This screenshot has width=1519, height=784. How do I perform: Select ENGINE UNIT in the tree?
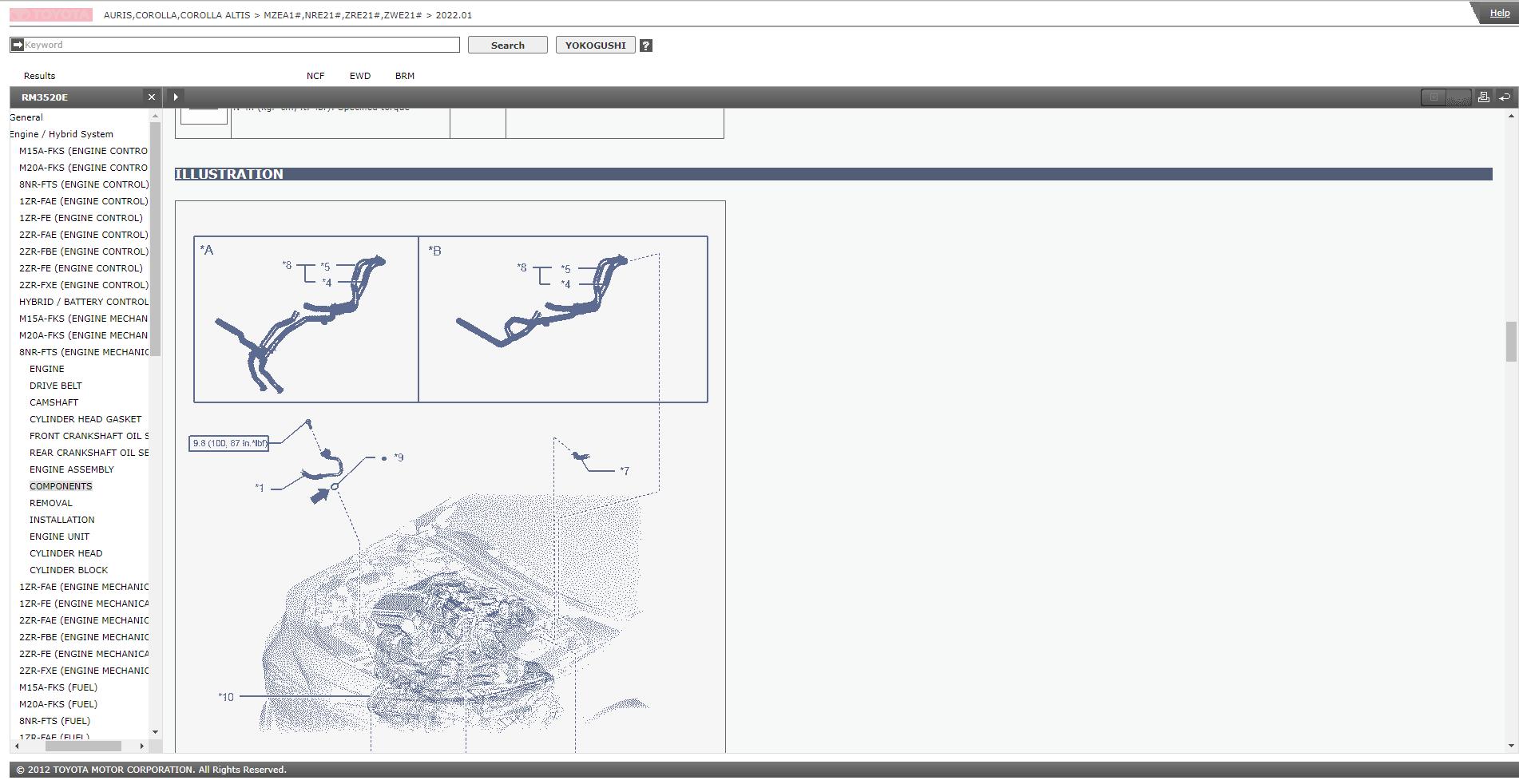[x=60, y=537]
